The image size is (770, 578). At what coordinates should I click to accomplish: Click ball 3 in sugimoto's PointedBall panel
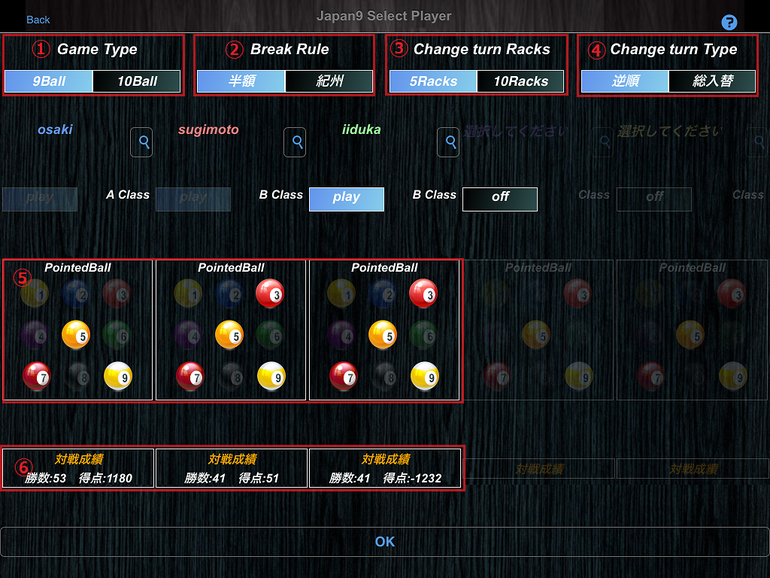click(x=270, y=294)
